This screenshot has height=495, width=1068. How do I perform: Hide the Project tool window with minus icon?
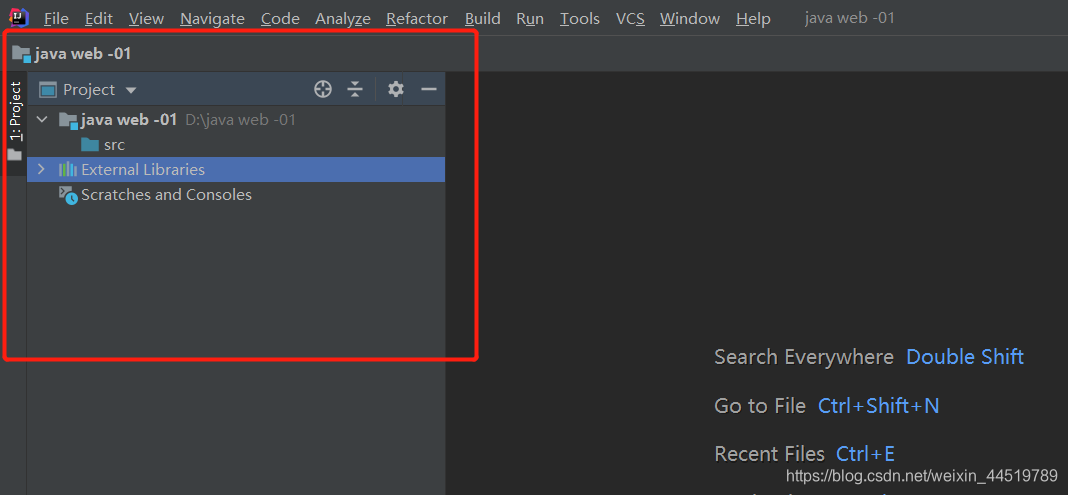click(x=428, y=89)
